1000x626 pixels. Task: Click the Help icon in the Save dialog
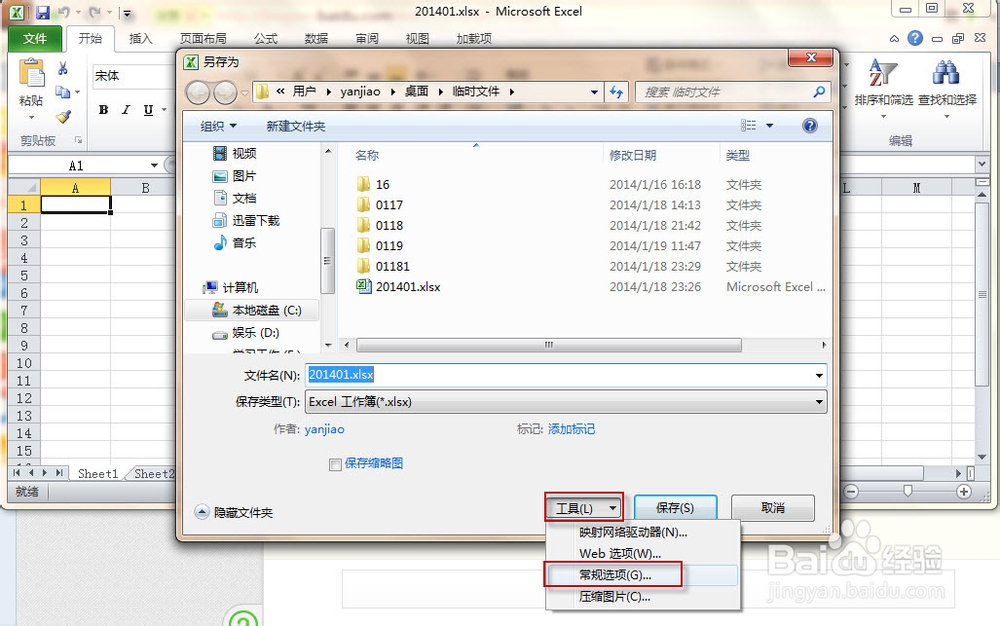808,125
